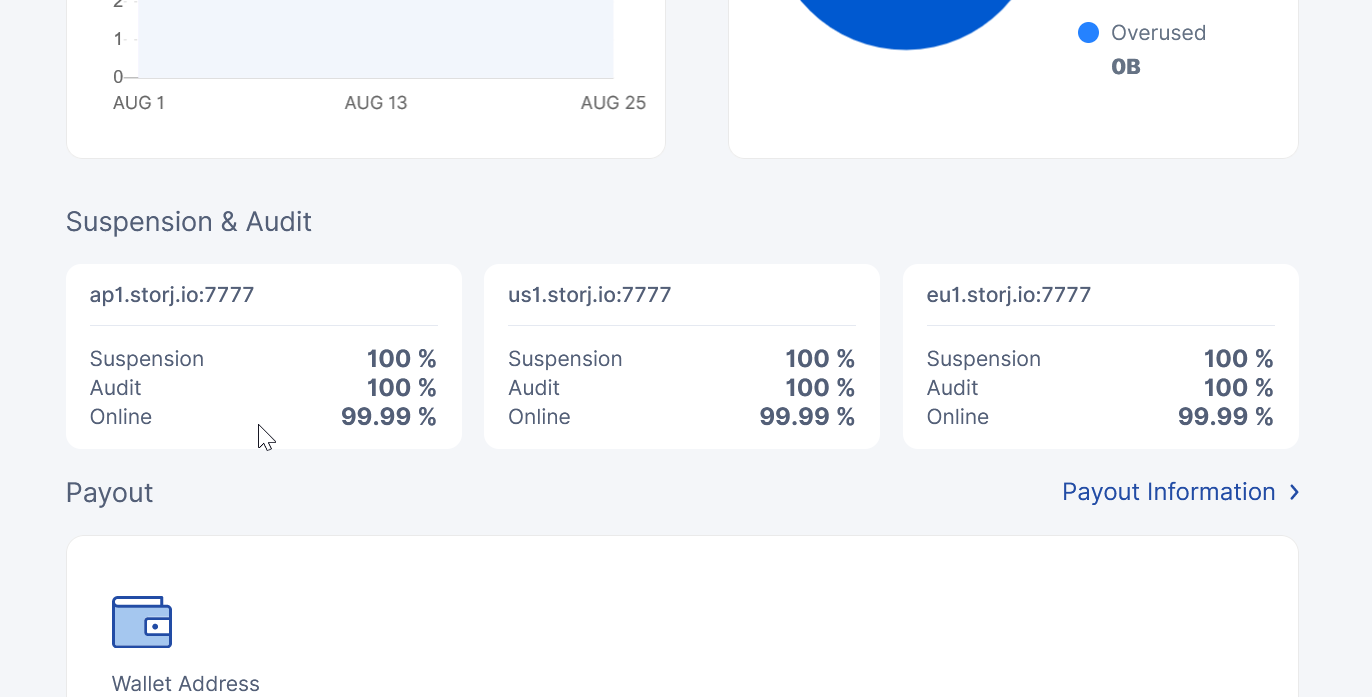Click the Overused legend label
The image size is (1372, 697).
[1158, 33]
